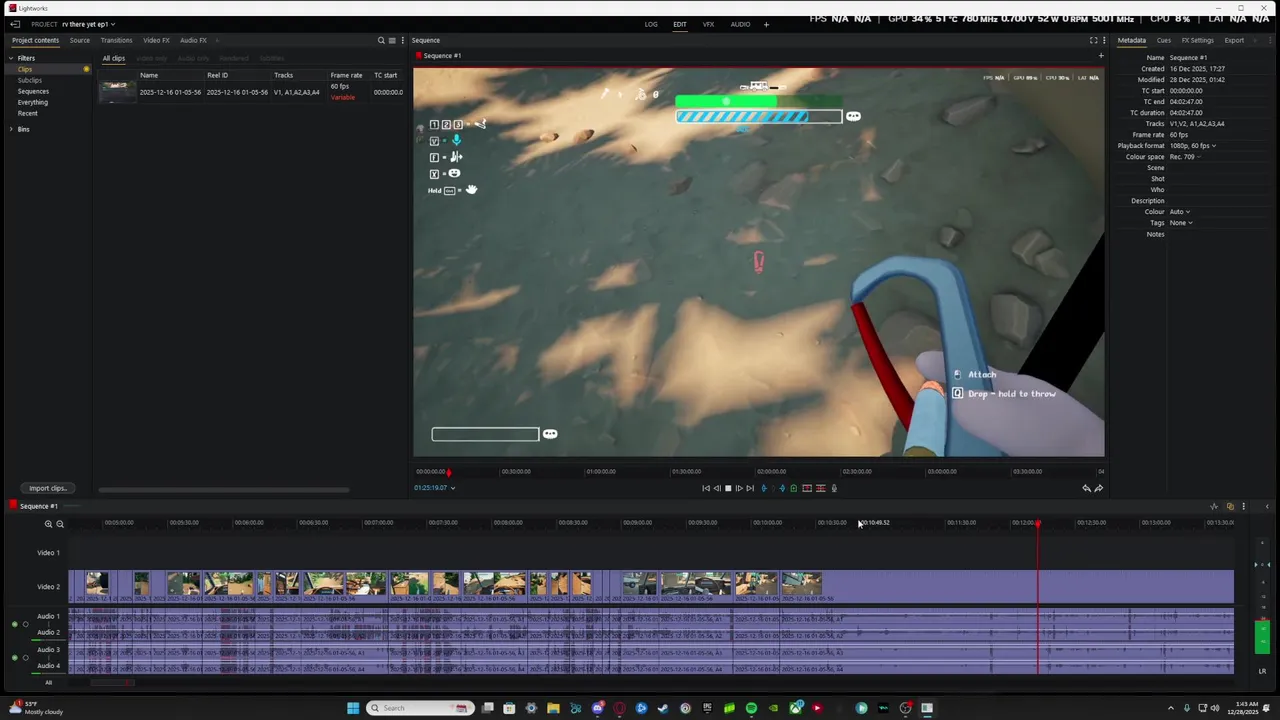Image resolution: width=1280 pixels, height=720 pixels.
Task: Click the Audio 2 track label
Action: click(49, 632)
